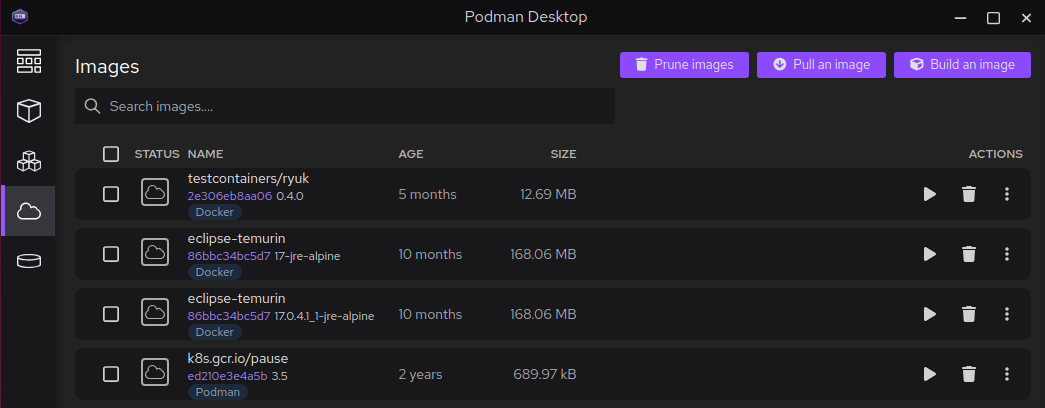Open the Volumes sidebar section
This screenshot has height=408, width=1045.
click(29, 261)
